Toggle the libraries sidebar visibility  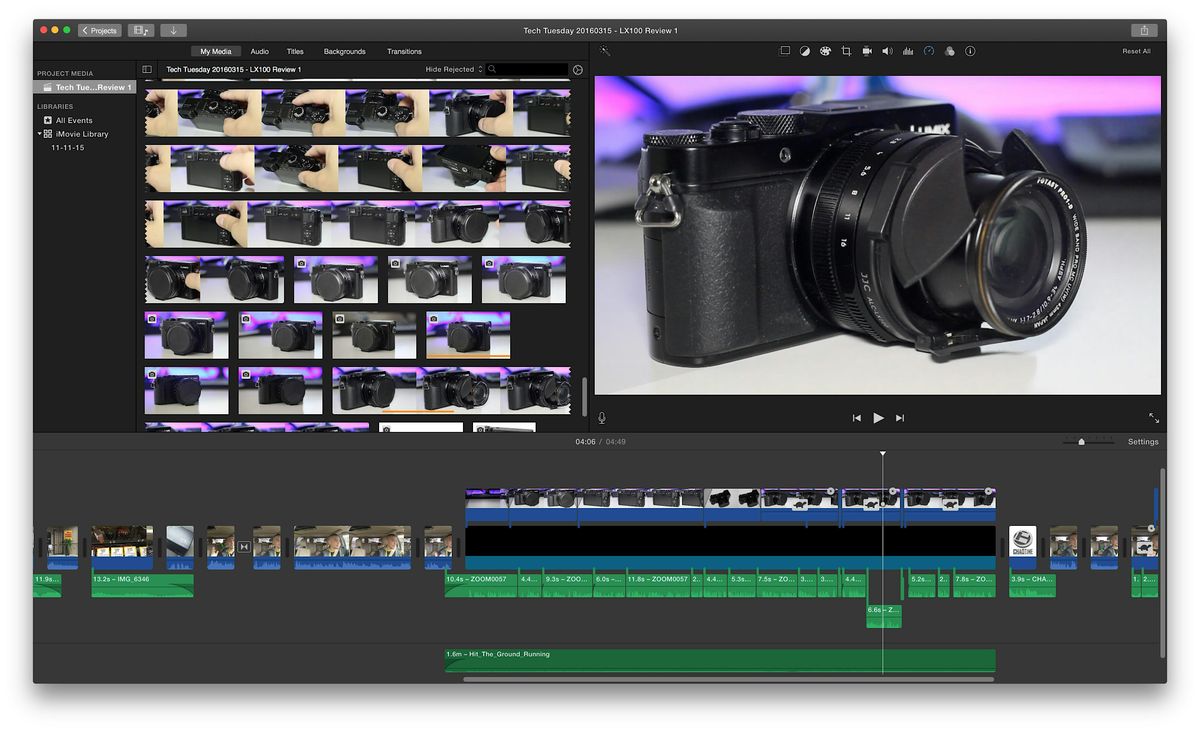pyautogui.click(x=147, y=70)
